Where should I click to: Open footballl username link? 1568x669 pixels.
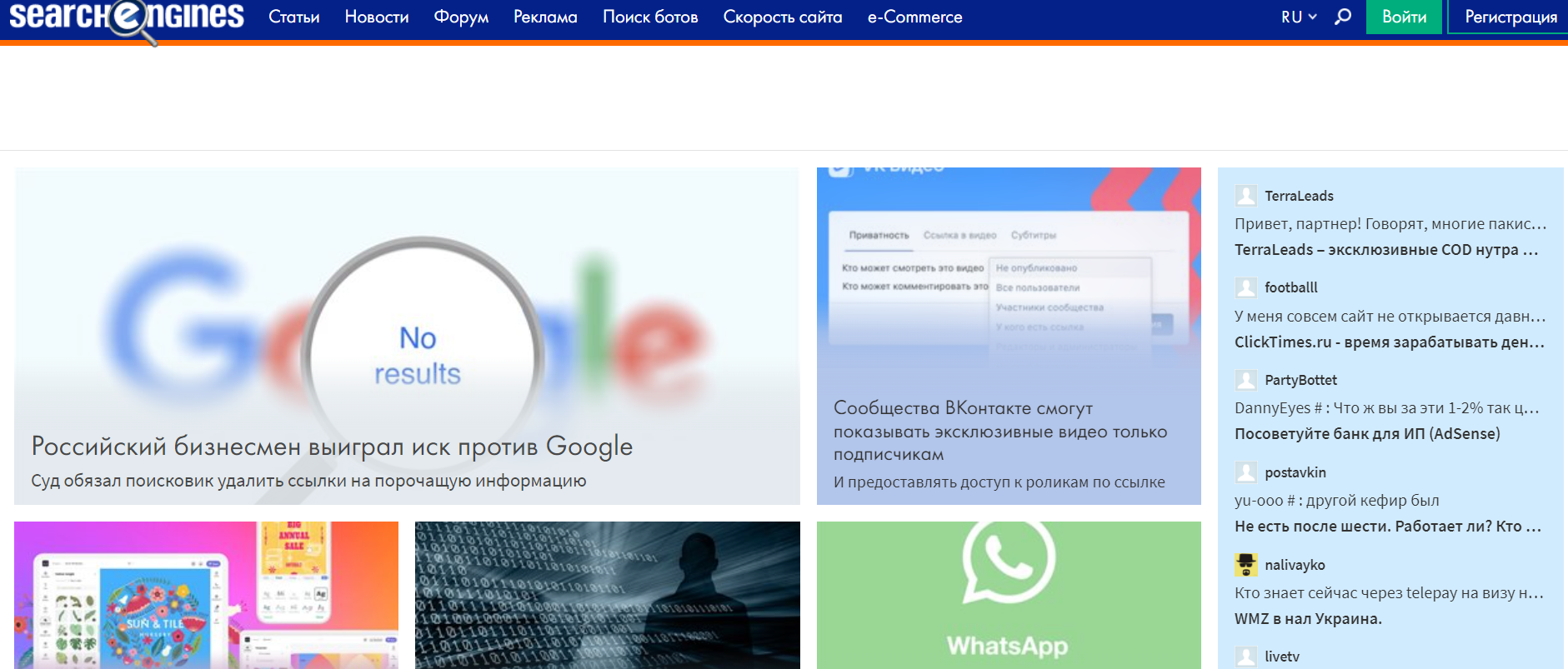click(1291, 287)
